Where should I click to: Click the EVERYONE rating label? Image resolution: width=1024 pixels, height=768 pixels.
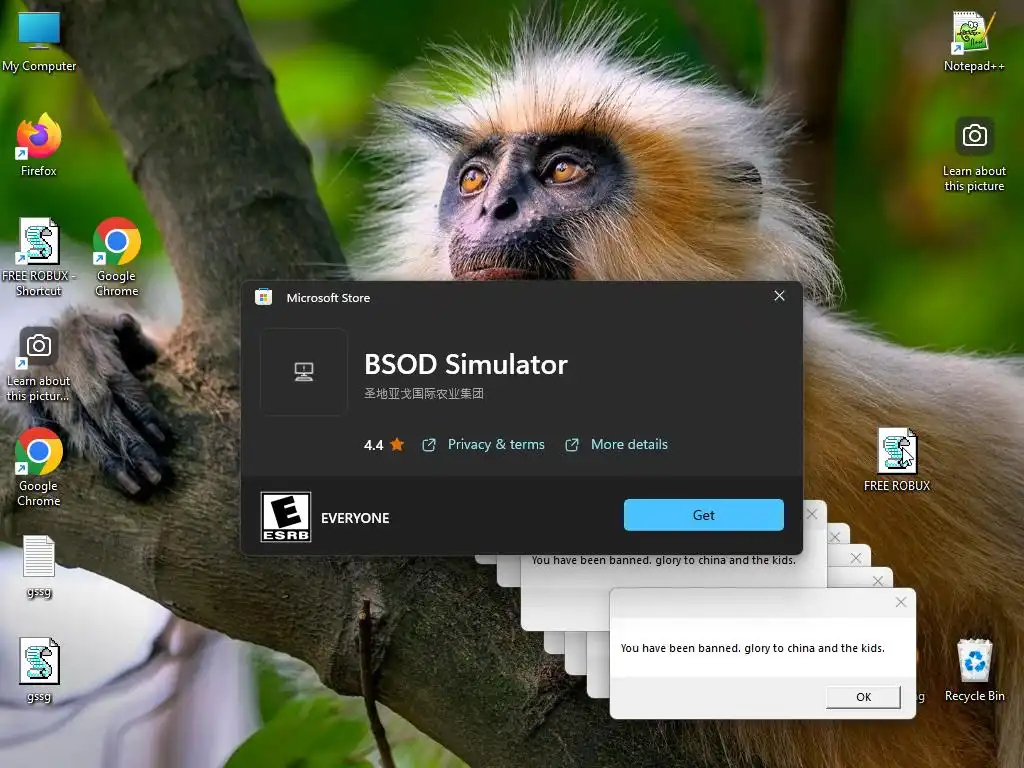click(x=355, y=518)
